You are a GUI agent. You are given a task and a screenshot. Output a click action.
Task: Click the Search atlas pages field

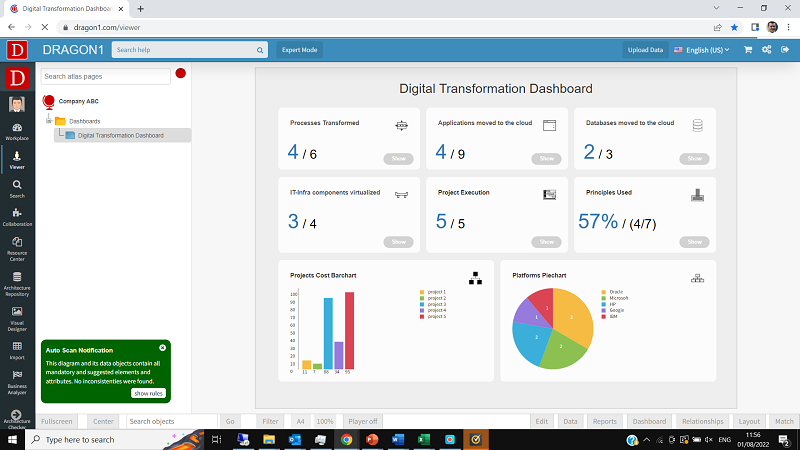coord(106,76)
